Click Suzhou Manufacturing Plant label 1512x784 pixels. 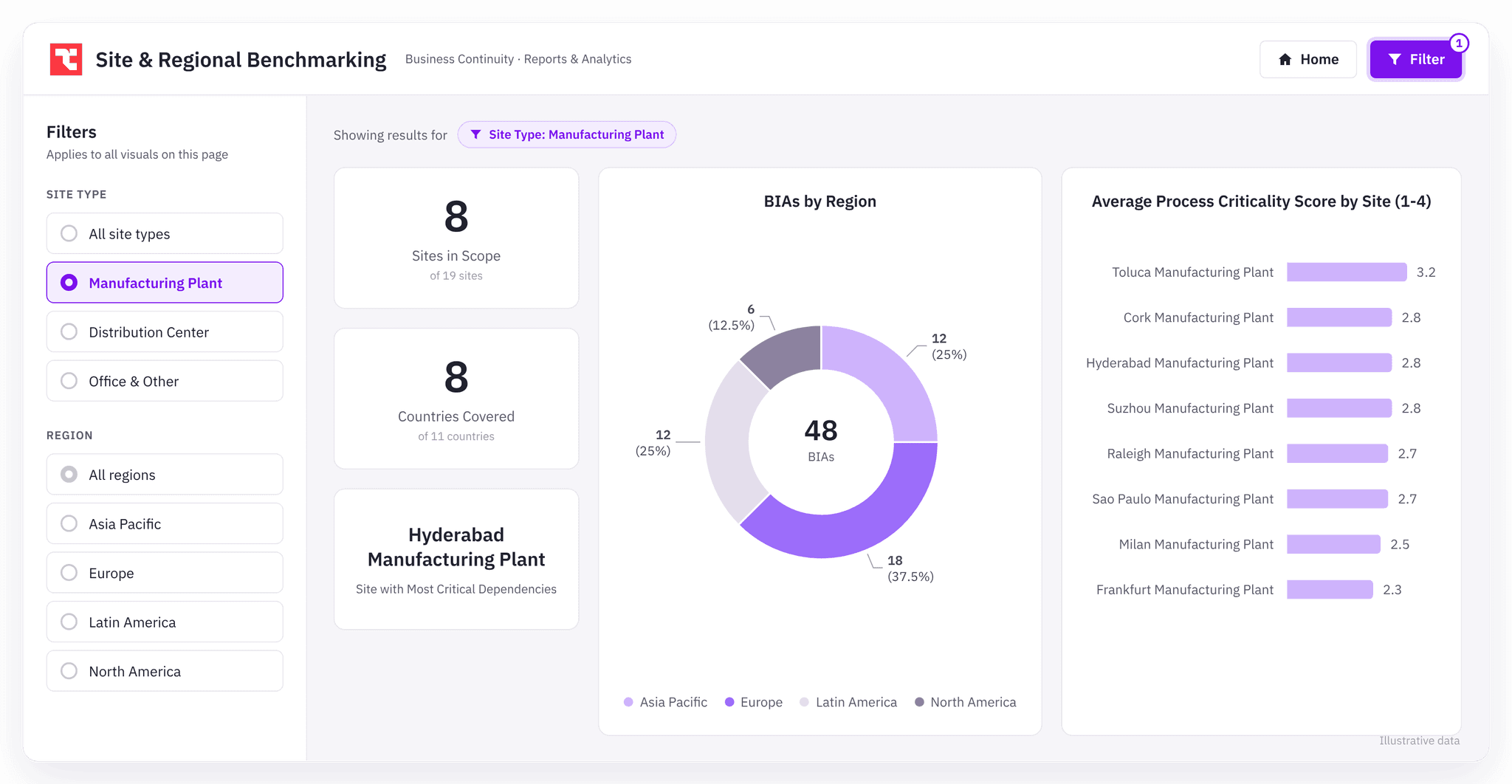point(1190,408)
